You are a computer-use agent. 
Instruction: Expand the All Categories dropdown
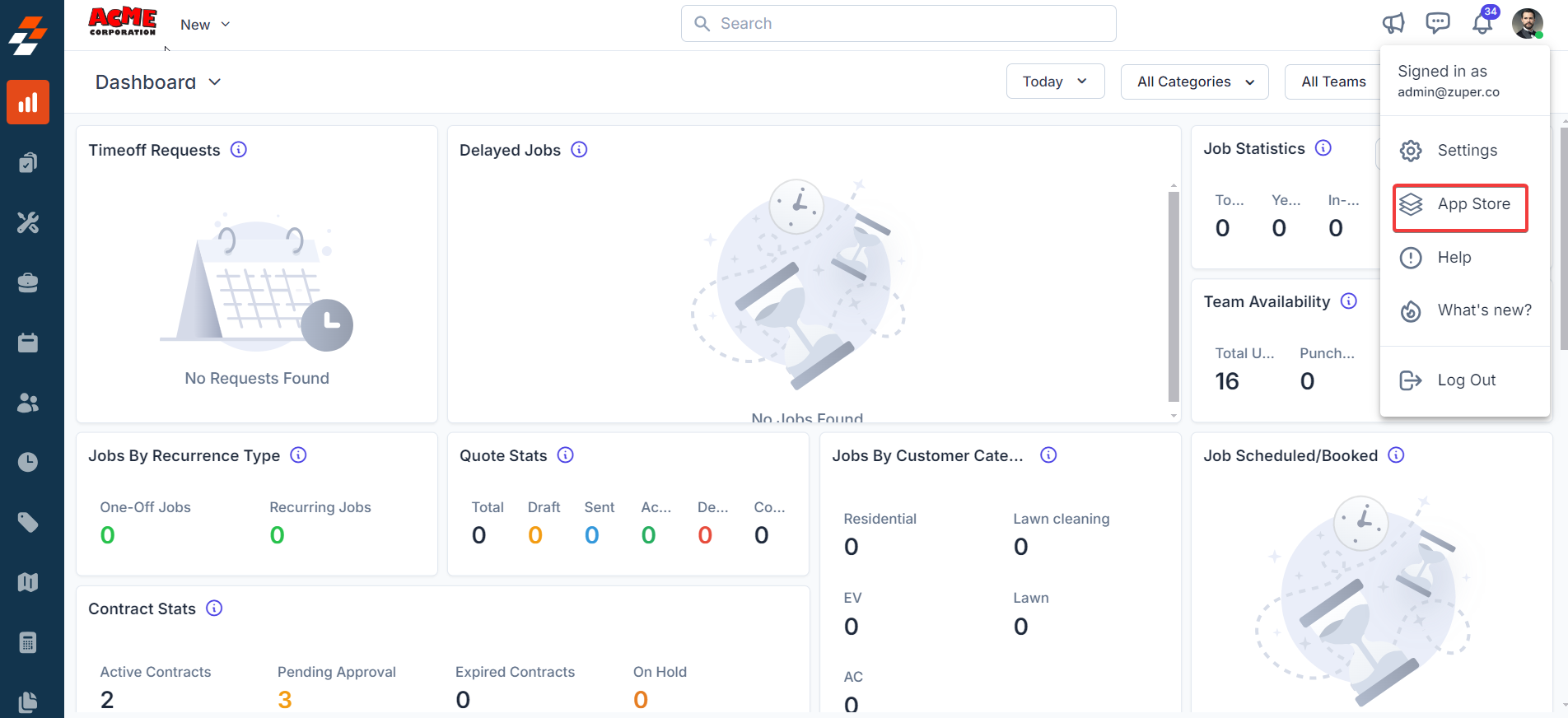coord(1194,82)
